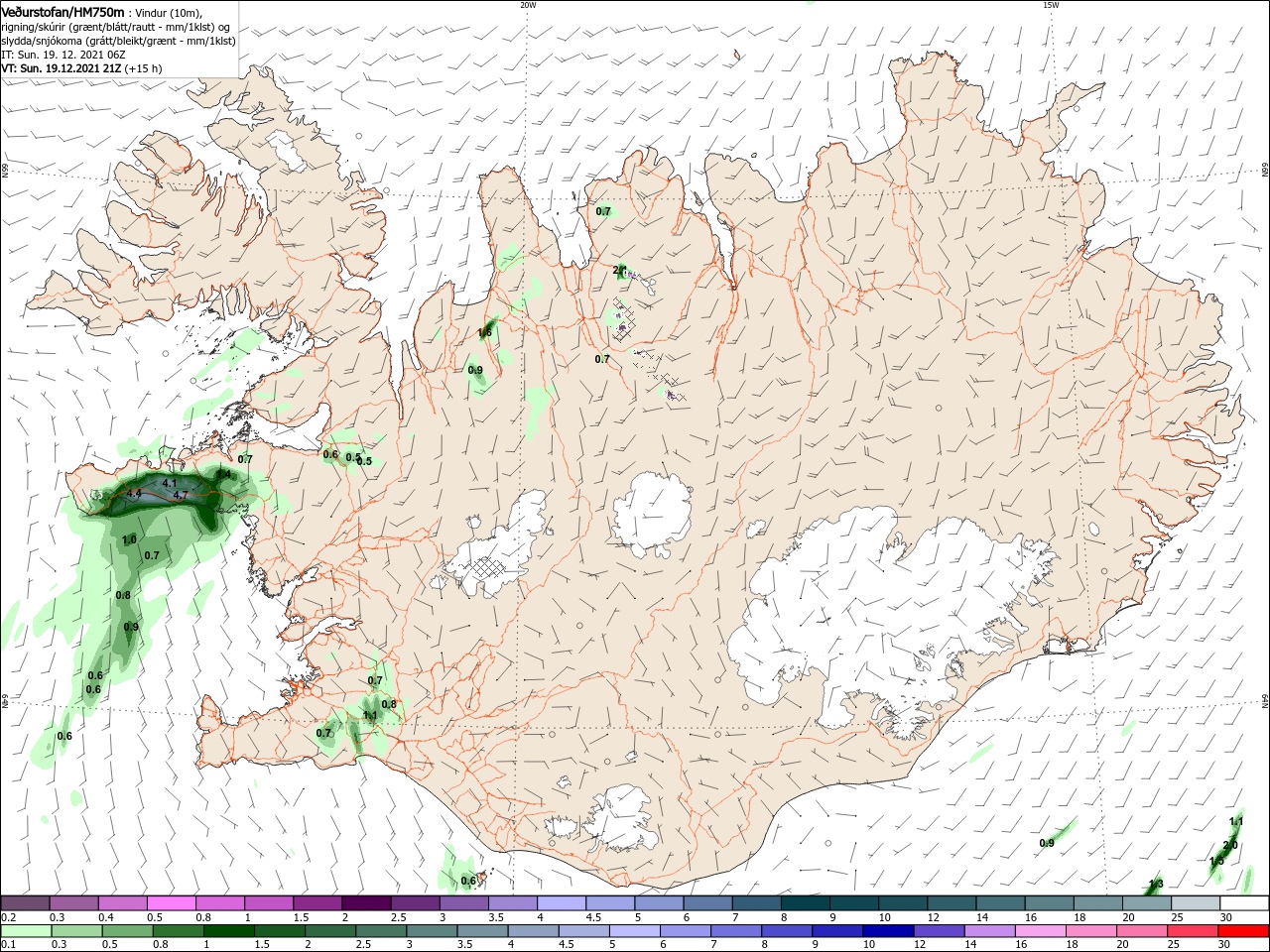
Task: Click the 4.7 precipitation value
Action: pos(181,495)
